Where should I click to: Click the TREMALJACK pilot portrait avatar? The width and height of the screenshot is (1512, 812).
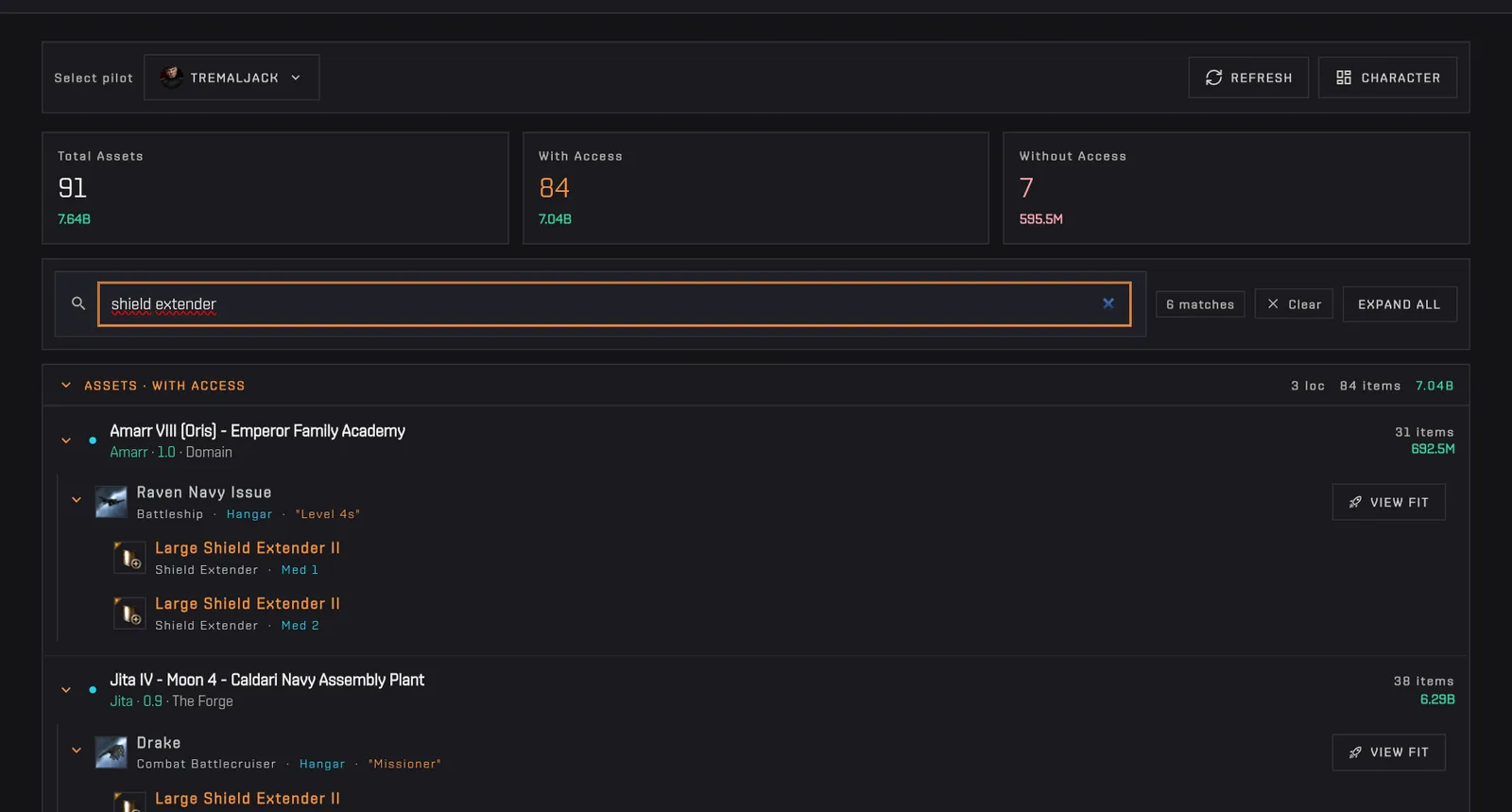pos(171,78)
